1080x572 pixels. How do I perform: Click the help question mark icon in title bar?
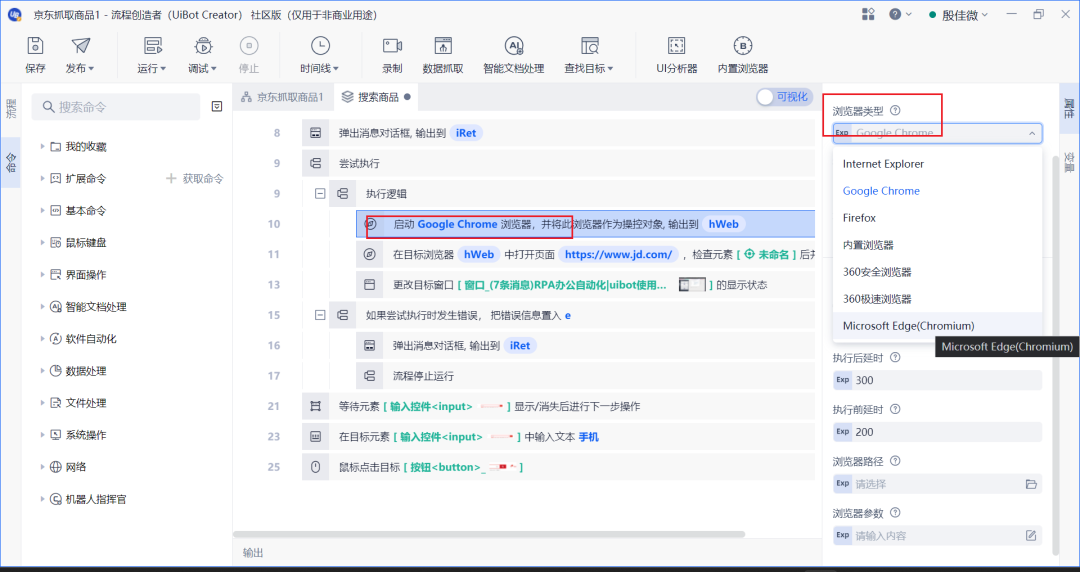(x=895, y=14)
